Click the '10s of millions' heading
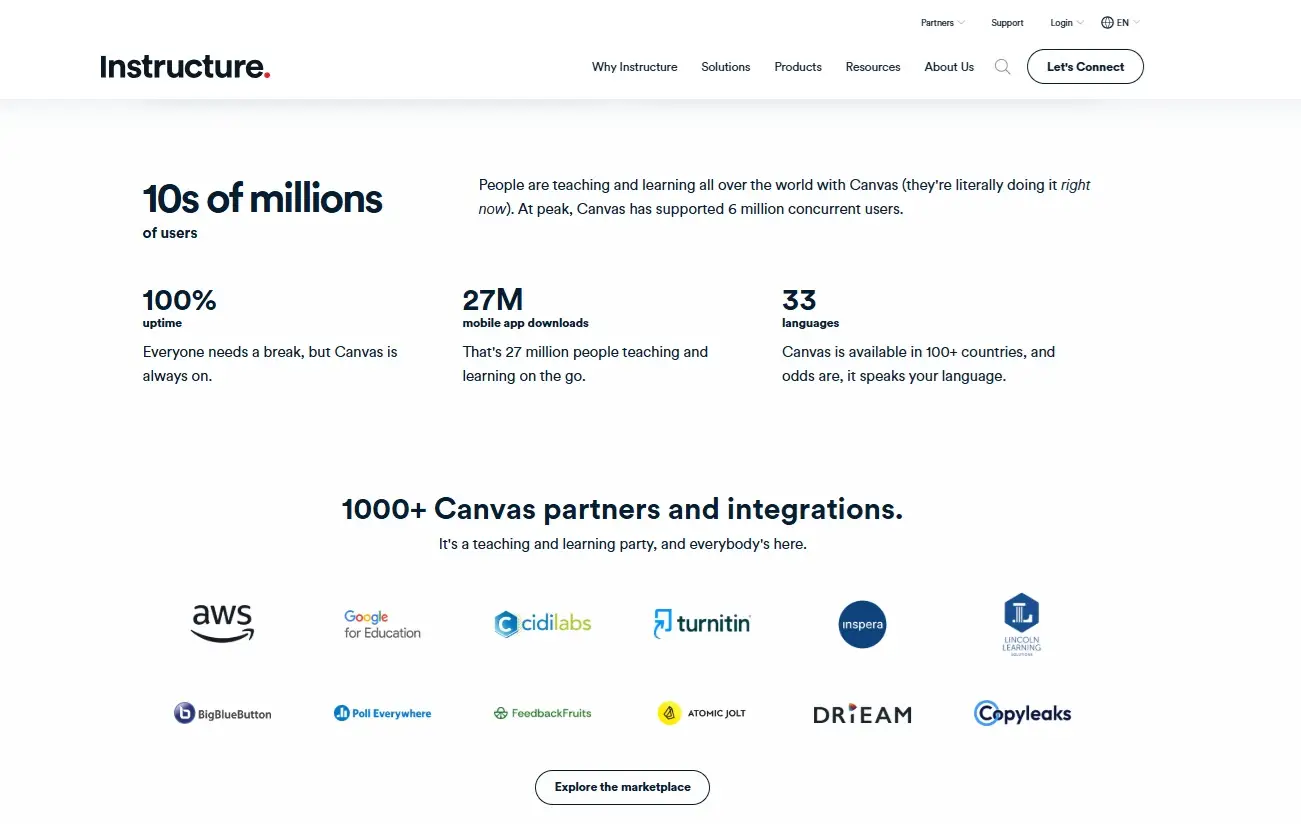This screenshot has width=1301, height=824. 262,198
